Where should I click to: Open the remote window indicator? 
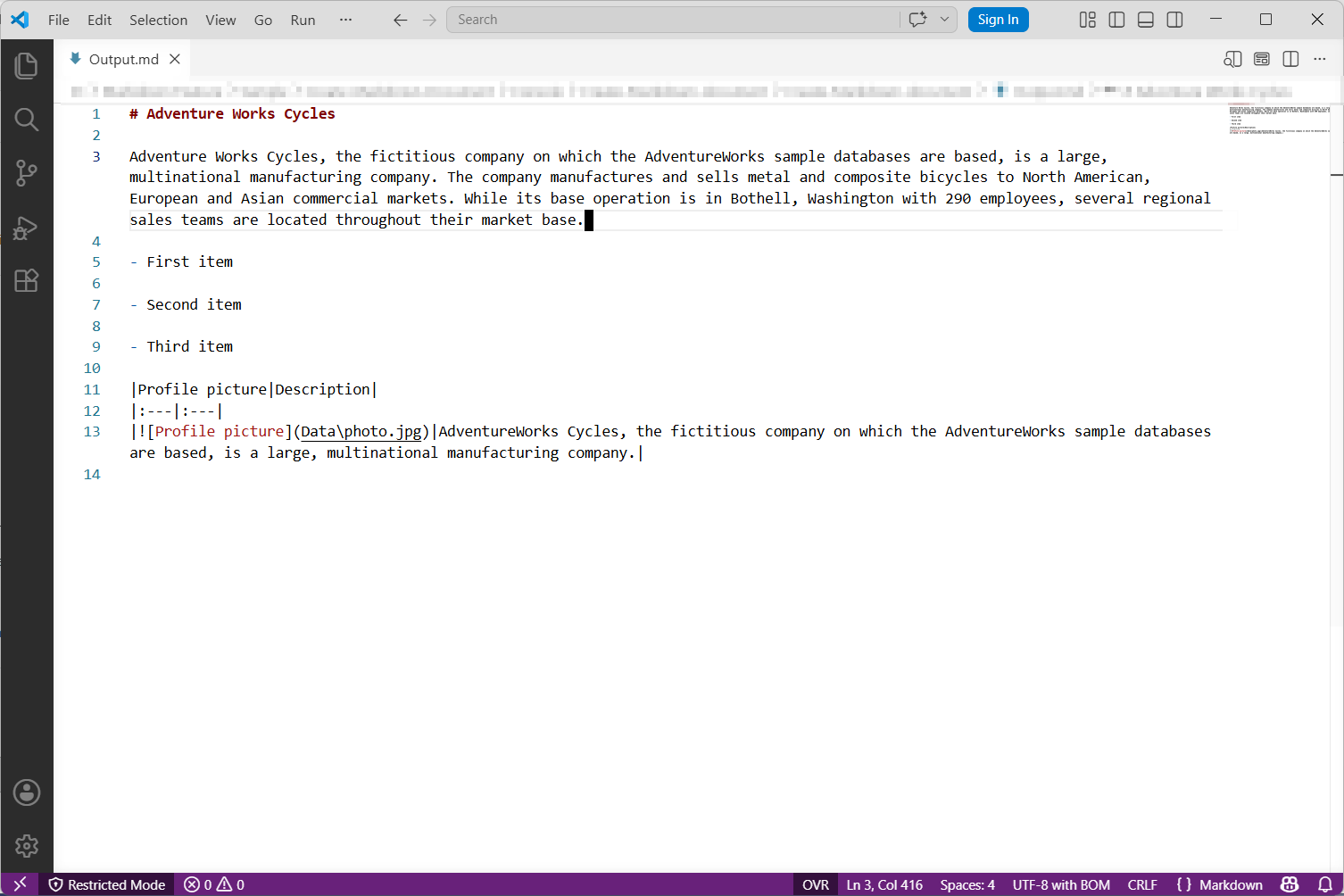point(20,884)
